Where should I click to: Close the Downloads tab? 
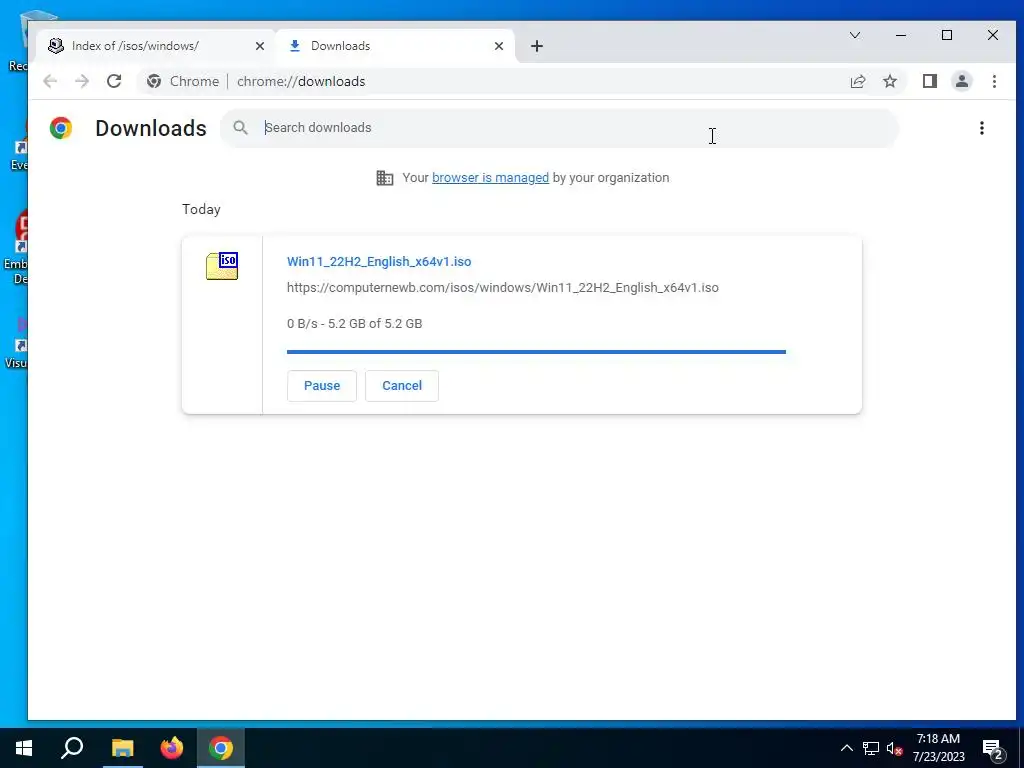coord(498,46)
